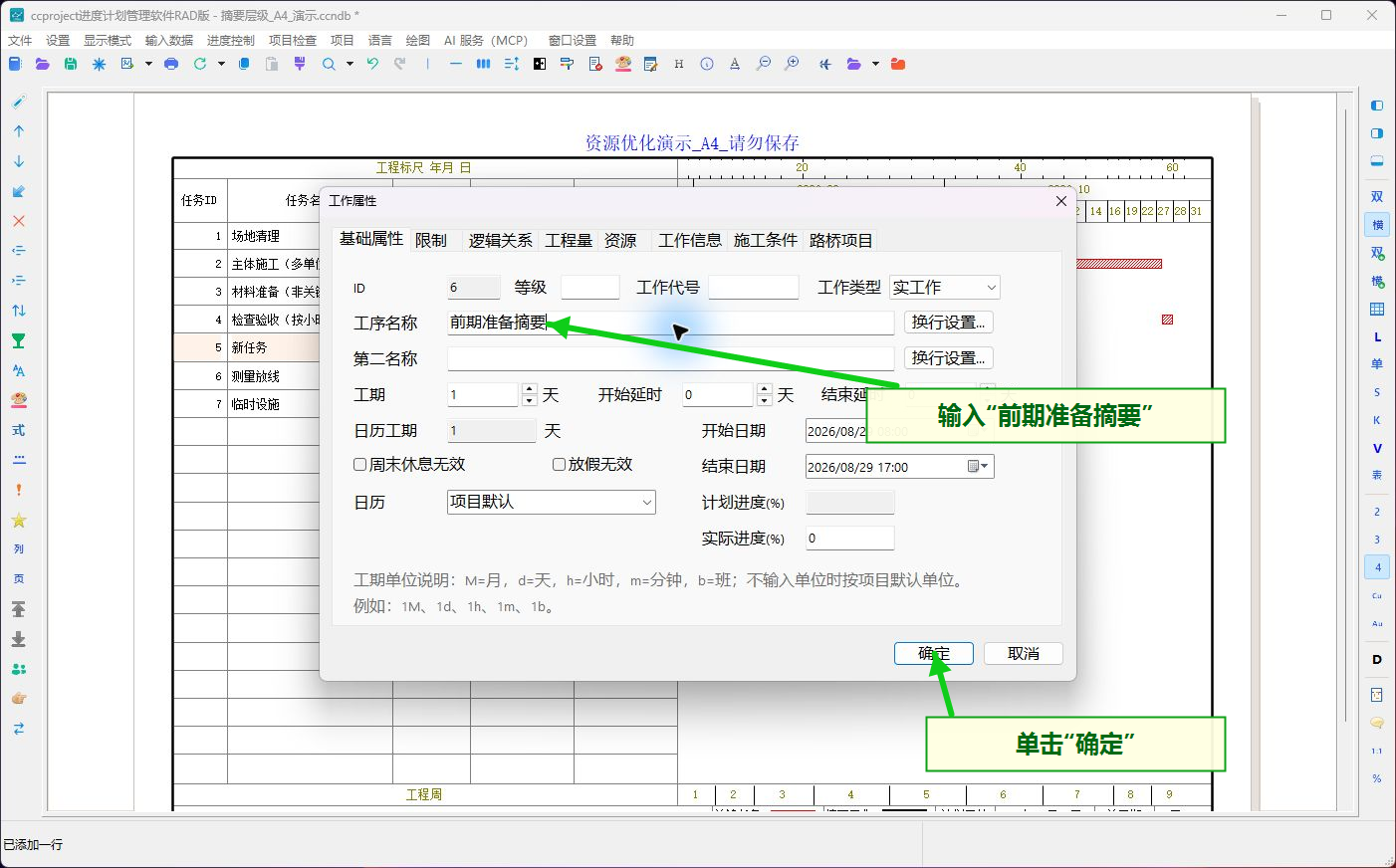Open the 文件 menu

(20, 40)
